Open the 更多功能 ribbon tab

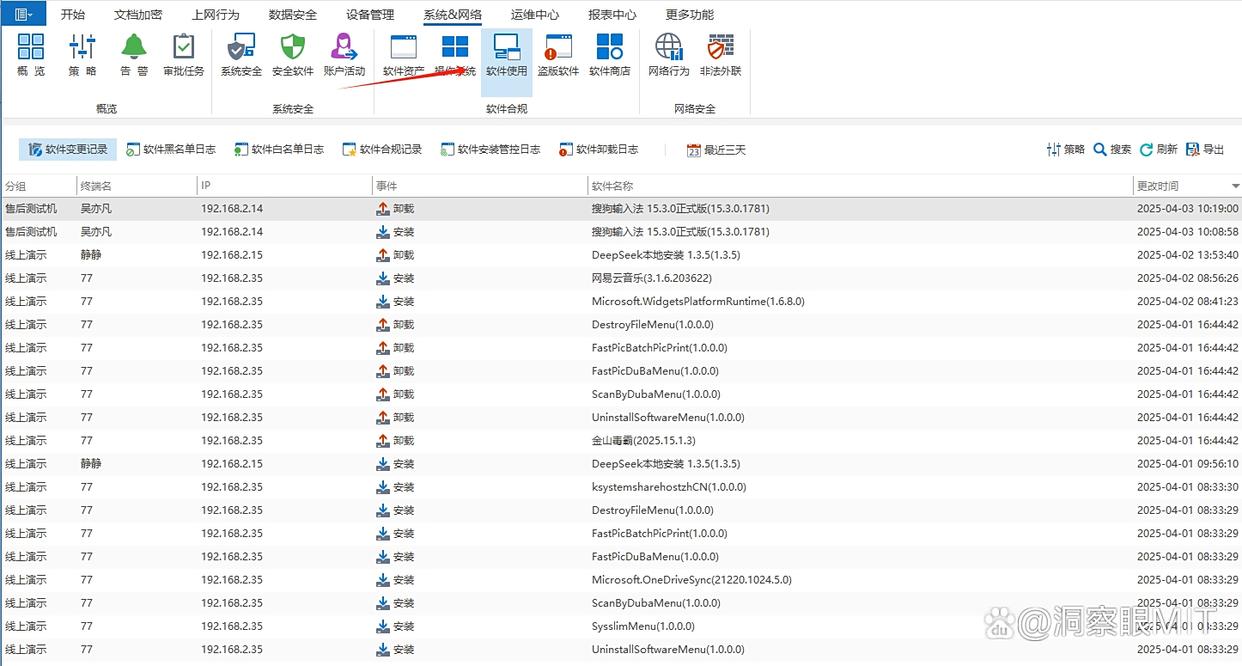point(690,15)
